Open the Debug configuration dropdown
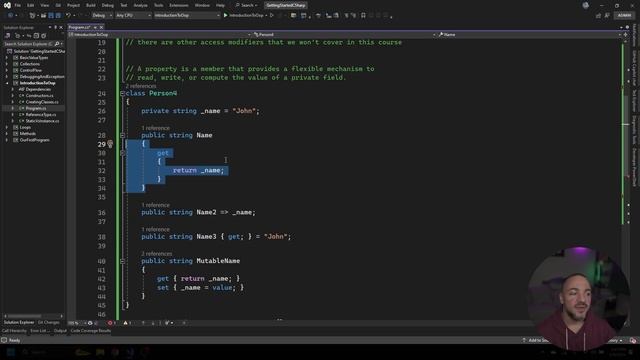This screenshot has width=640, height=360. [x=102, y=15]
